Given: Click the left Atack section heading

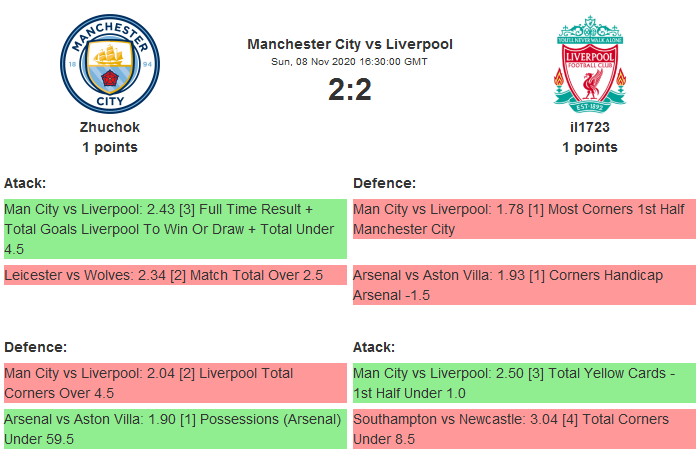Looking at the screenshot, I should (x=25, y=183).
